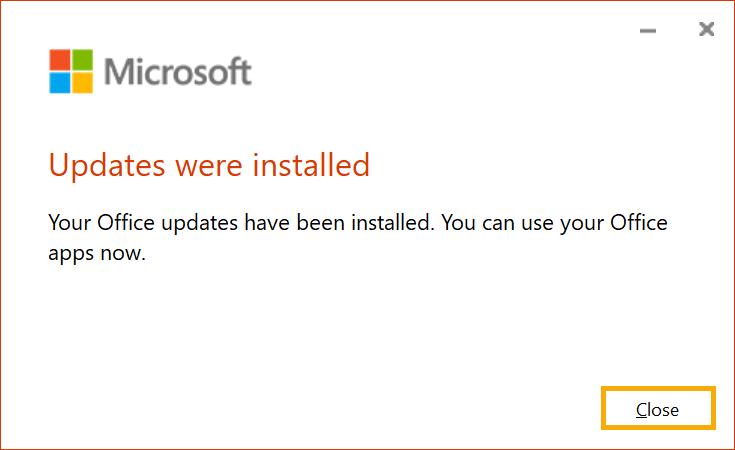Click the green square in Microsoft logo
Image resolution: width=735 pixels, height=450 pixels.
[82, 59]
